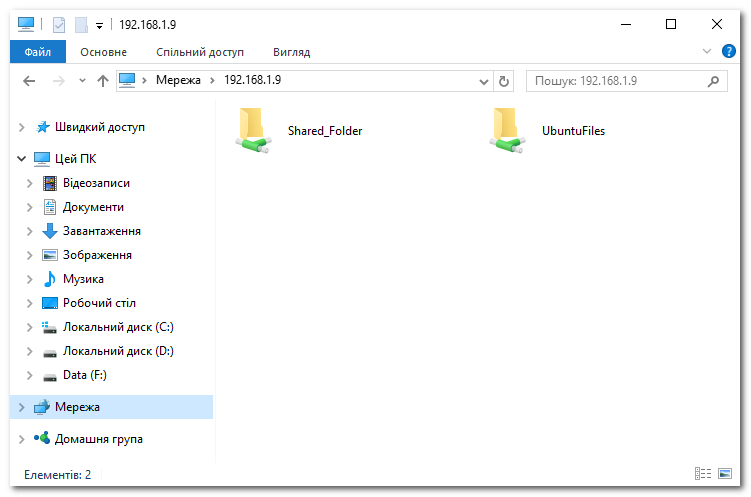Select Домашня група in navigation pane
751x497 pixels.
[x=99, y=439]
